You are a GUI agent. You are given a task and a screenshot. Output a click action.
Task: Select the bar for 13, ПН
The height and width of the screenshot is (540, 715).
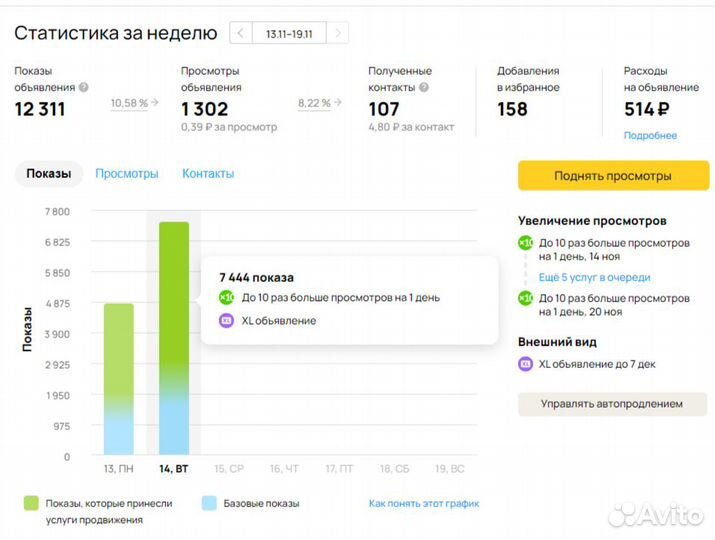(119, 379)
